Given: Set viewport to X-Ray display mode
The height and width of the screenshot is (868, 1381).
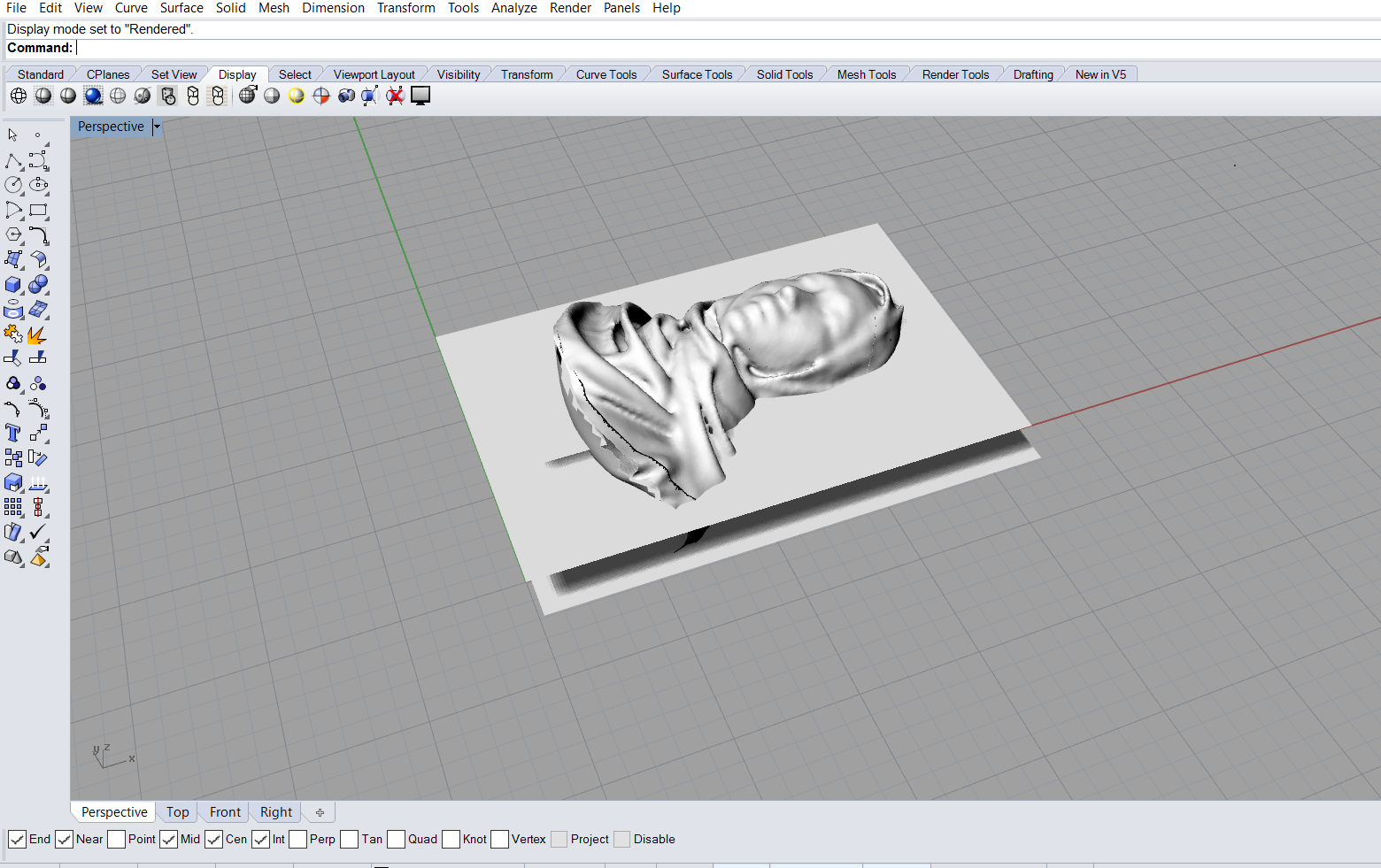Looking at the screenshot, I should click(143, 96).
